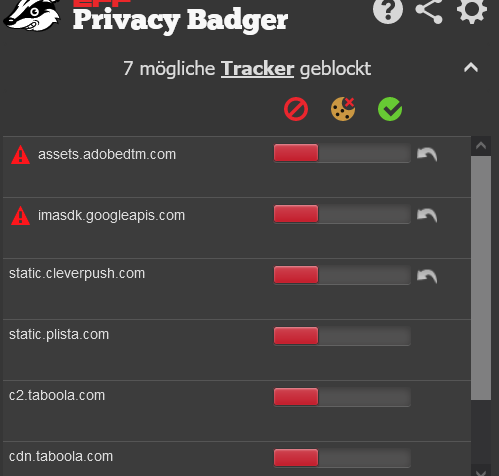This screenshot has width=499, height=476.
Task: Click scrollbar down arrow of tracker list
Action: coord(481,471)
